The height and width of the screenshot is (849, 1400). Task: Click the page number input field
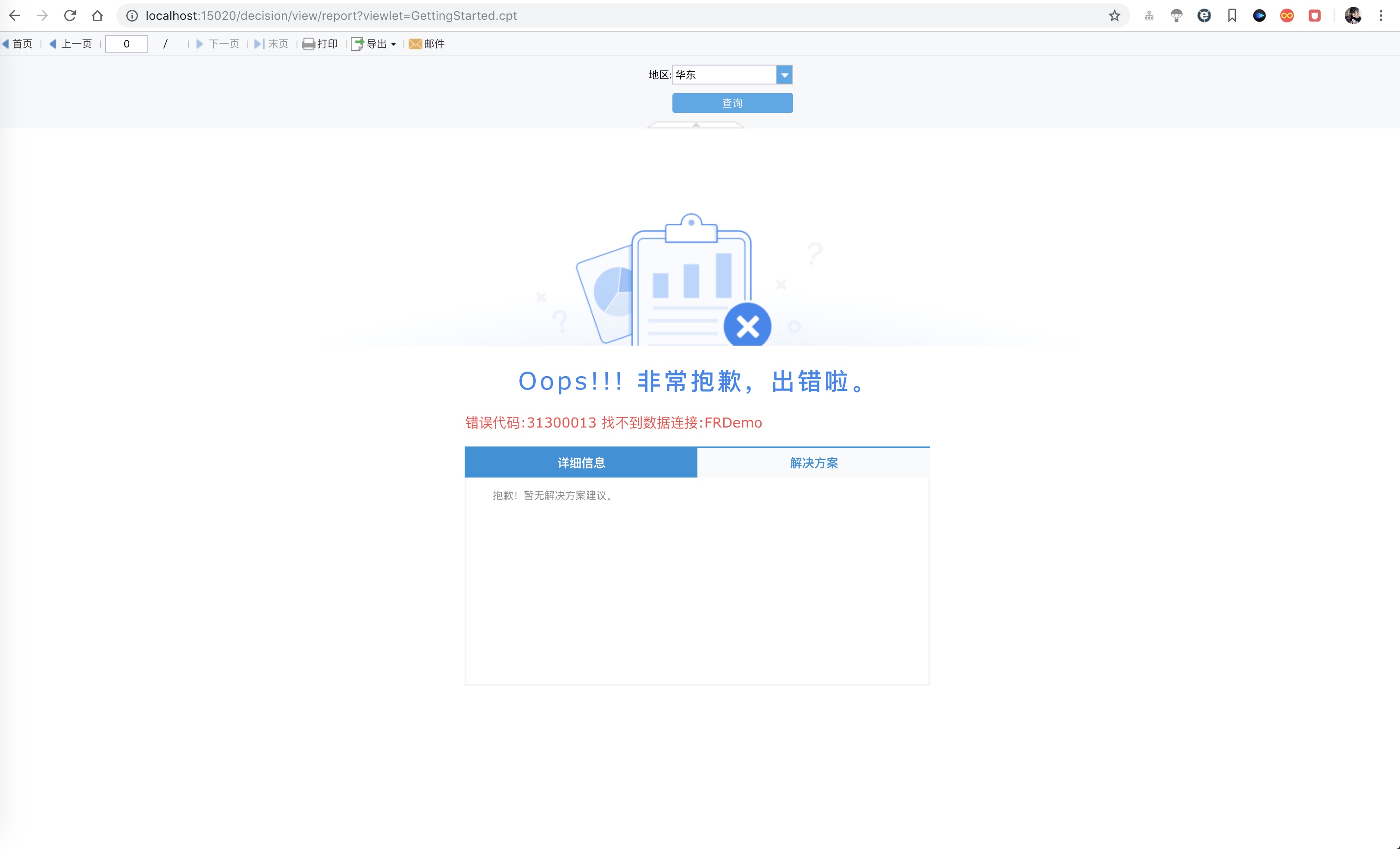[x=126, y=44]
